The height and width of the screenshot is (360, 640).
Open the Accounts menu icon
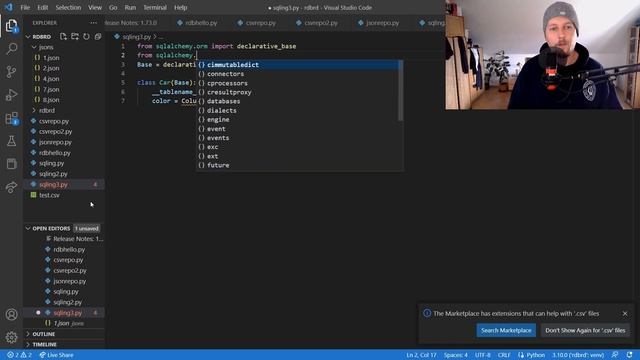(x=11, y=314)
